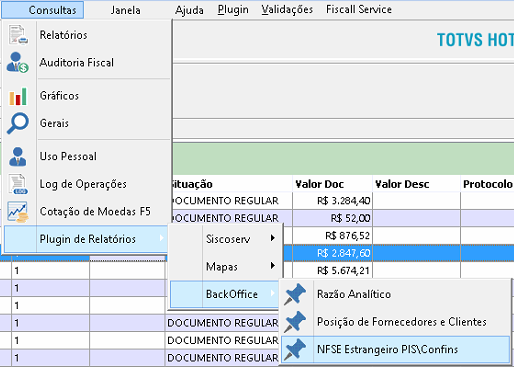Screen dimensions: 514x367
Task: Expand Plugin de Relatórios submenu
Action: (86, 239)
